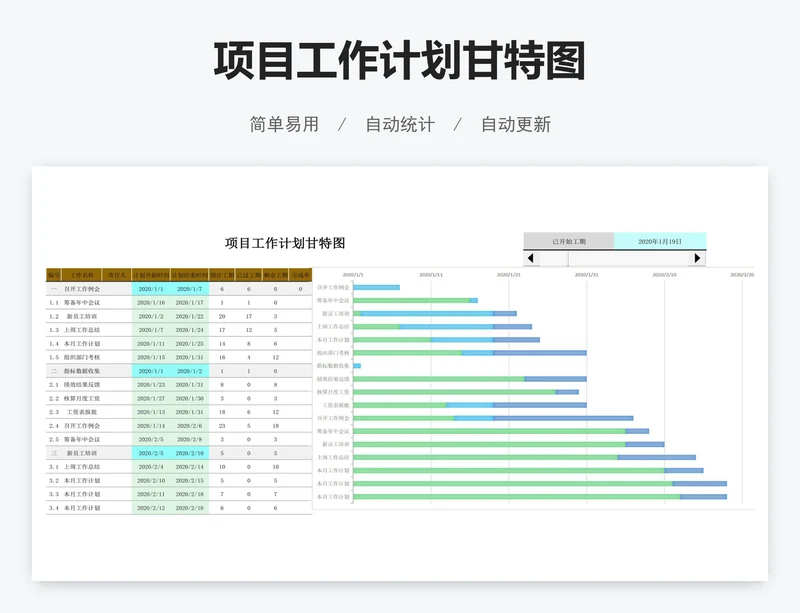This screenshot has width=800, height=613.
Task: Click the 2020/1/11 axis label on chart
Action: (x=431, y=275)
